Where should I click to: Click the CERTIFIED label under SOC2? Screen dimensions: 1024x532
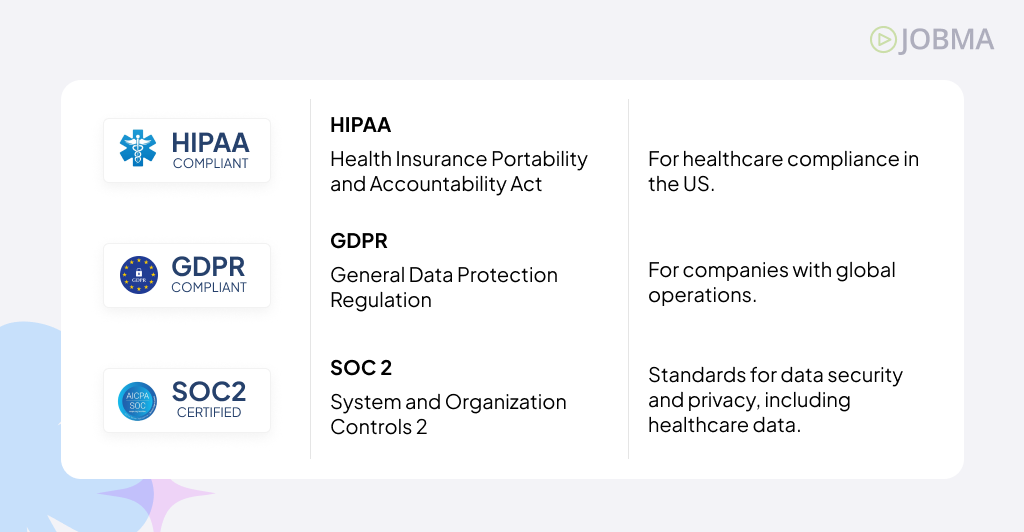209,413
